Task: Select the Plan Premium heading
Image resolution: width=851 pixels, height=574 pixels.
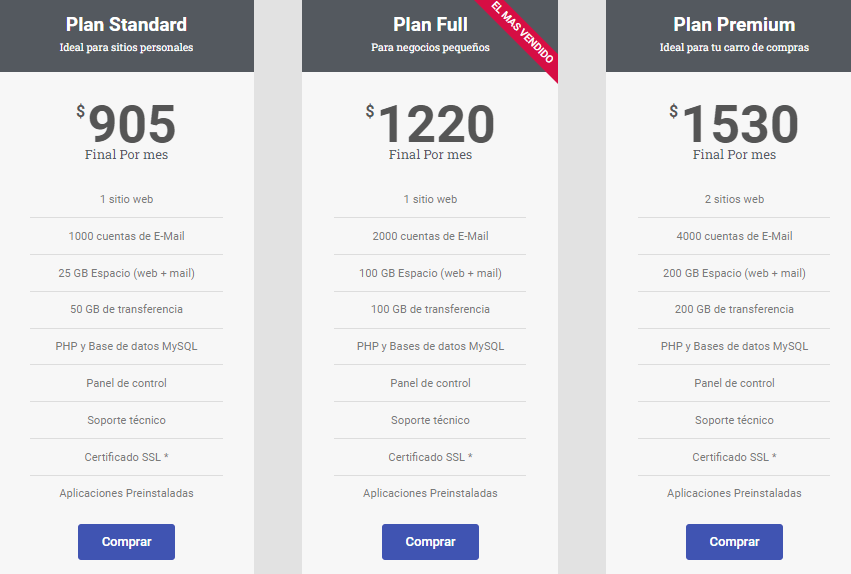Action: click(734, 24)
